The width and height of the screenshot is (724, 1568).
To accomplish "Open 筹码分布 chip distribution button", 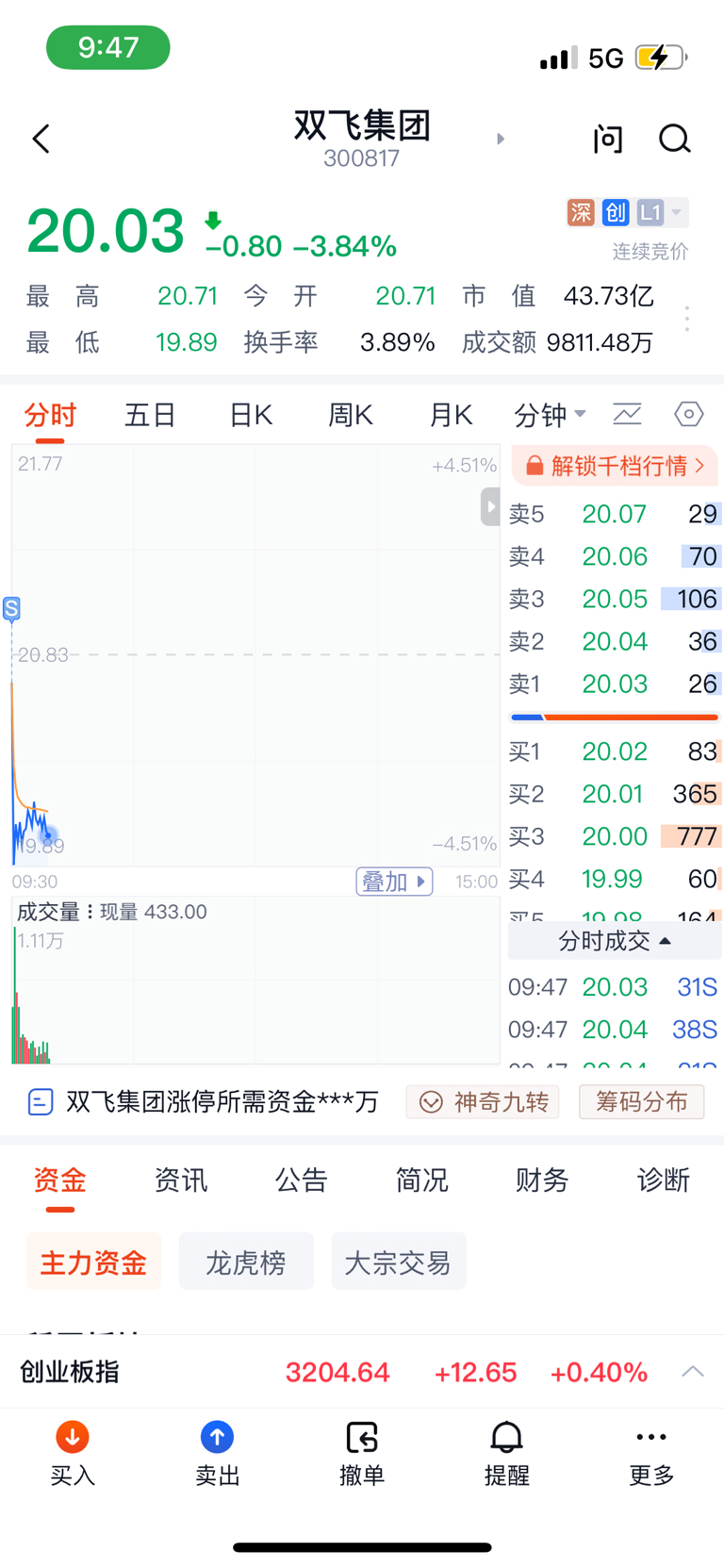I will pyautogui.click(x=641, y=1101).
